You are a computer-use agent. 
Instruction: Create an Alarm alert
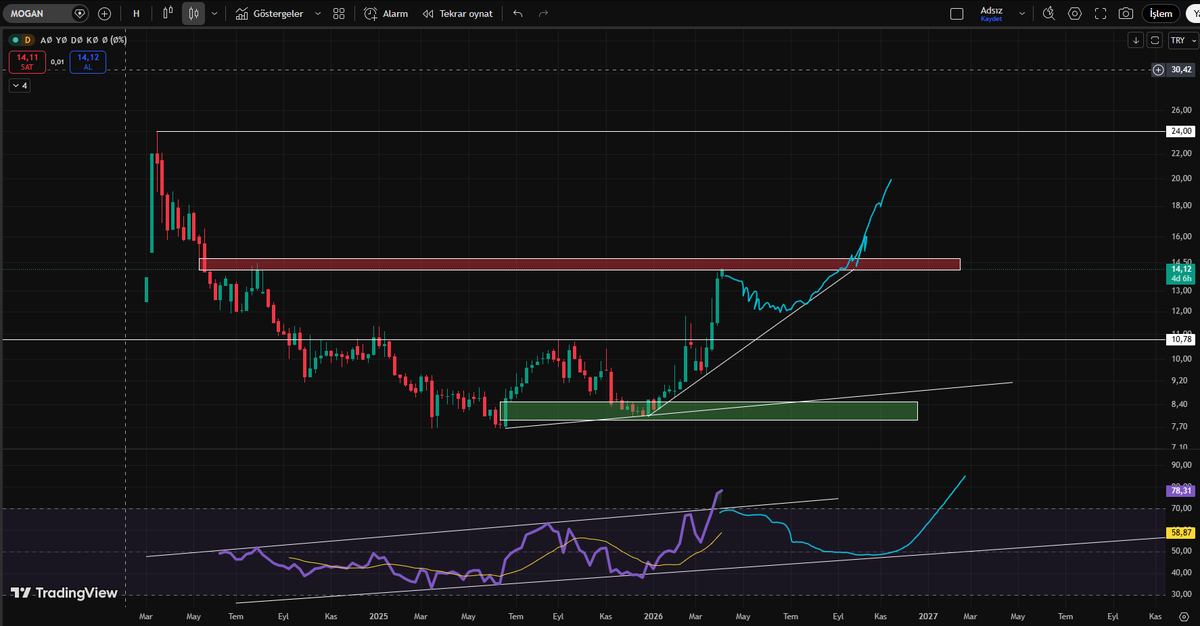click(385, 14)
